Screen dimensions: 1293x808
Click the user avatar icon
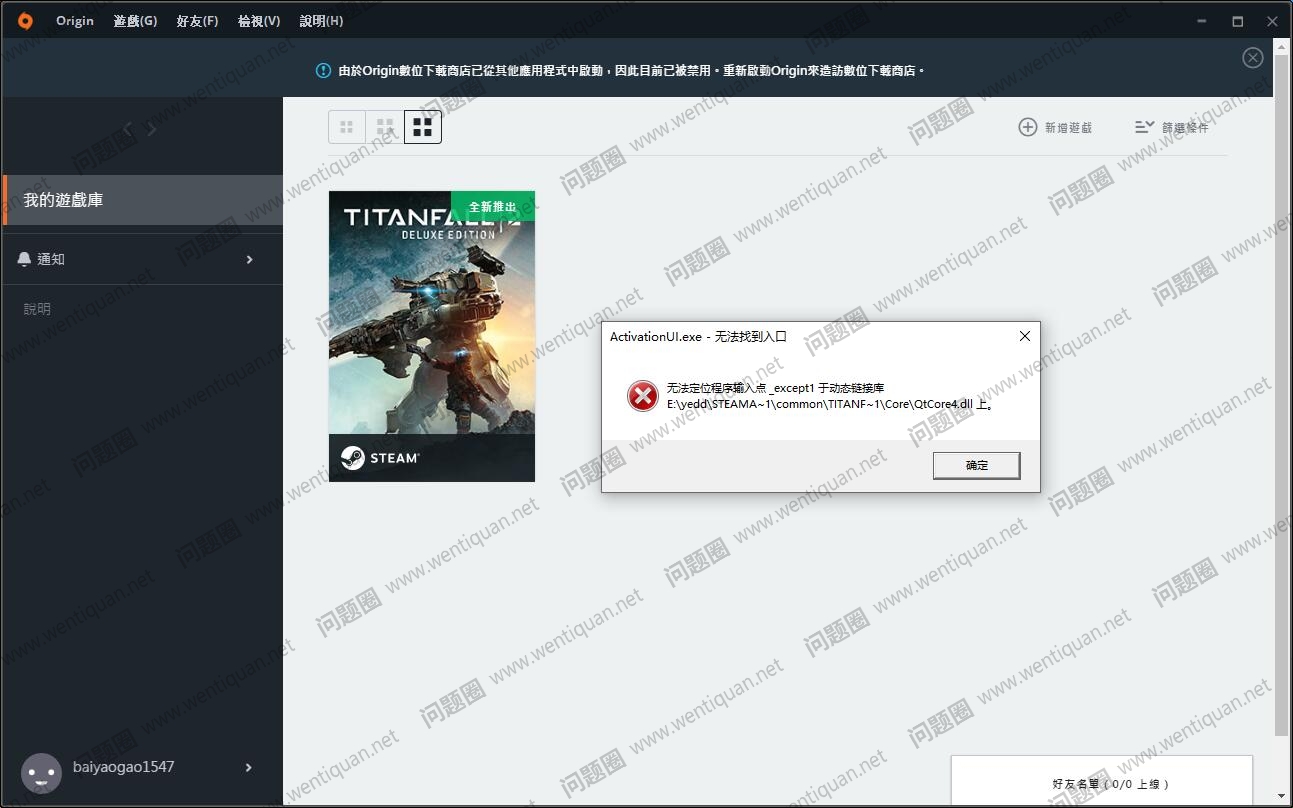pos(41,773)
